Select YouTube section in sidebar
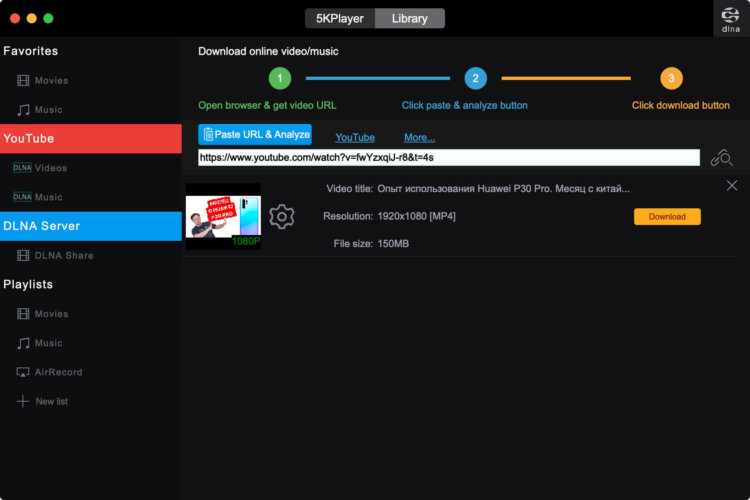Image resolution: width=750 pixels, height=500 pixels. click(91, 139)
